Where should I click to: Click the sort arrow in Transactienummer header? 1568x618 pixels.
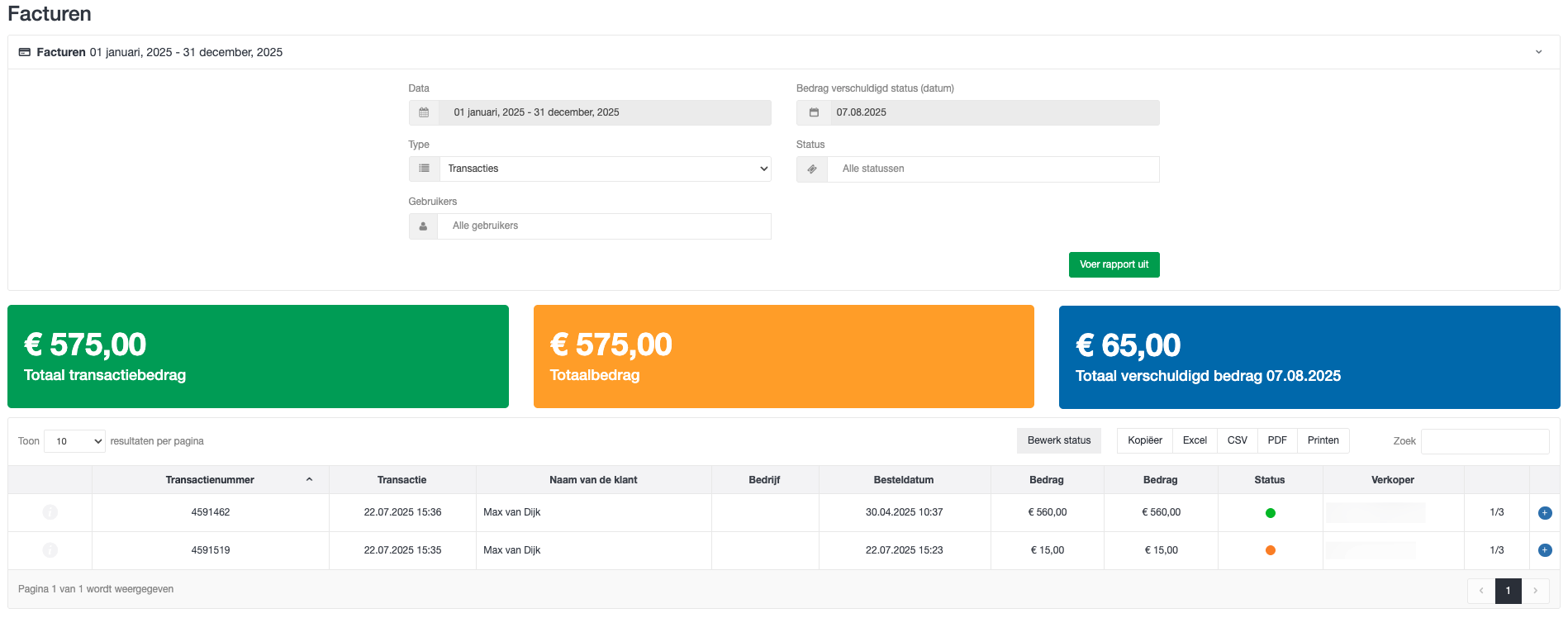pos(310,479)
